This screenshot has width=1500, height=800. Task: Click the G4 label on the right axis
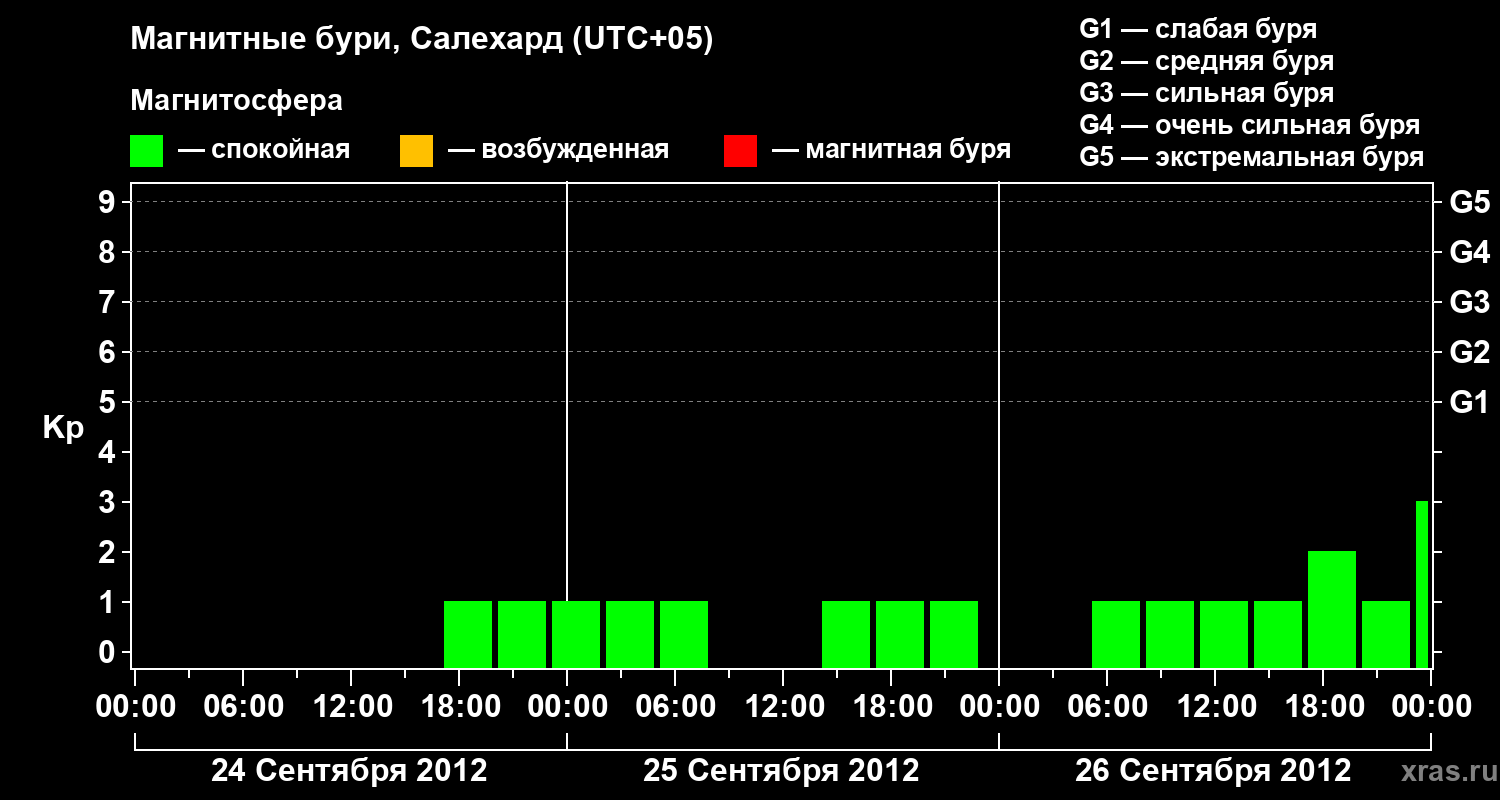pyautogui.click(x=1469, y=252)
